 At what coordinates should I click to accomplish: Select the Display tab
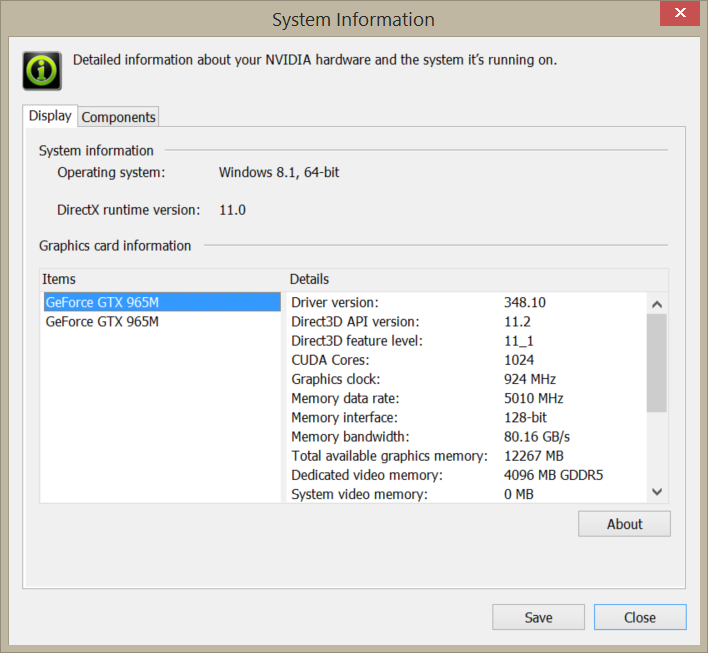point(50,116)
